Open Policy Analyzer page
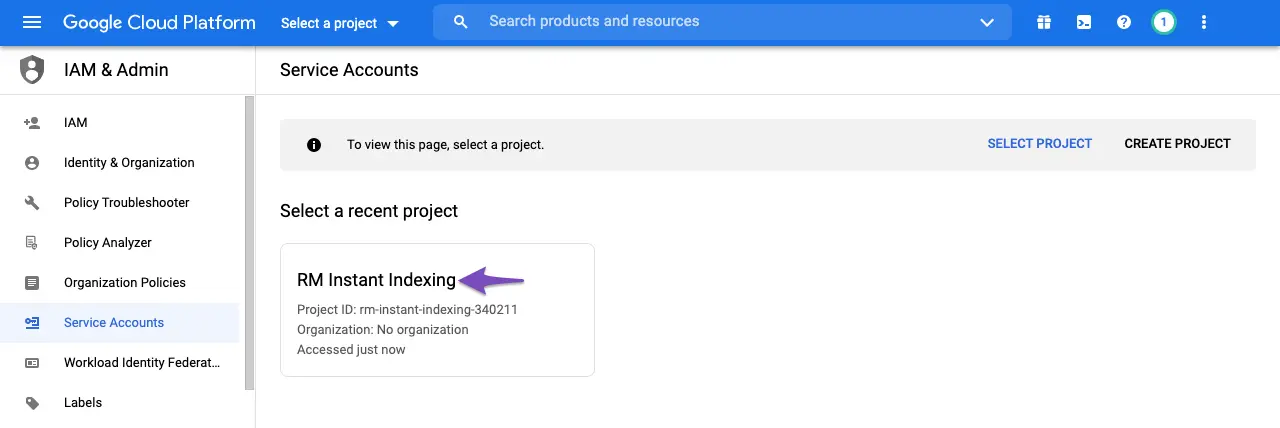This screenshot has height=428, width=1280. click(108, 243)
